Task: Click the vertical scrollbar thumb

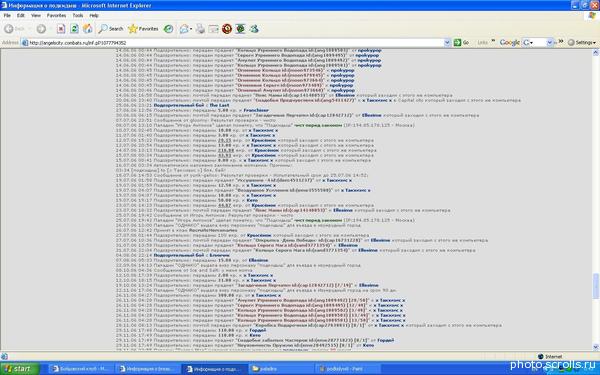Action: pos(596,285)
